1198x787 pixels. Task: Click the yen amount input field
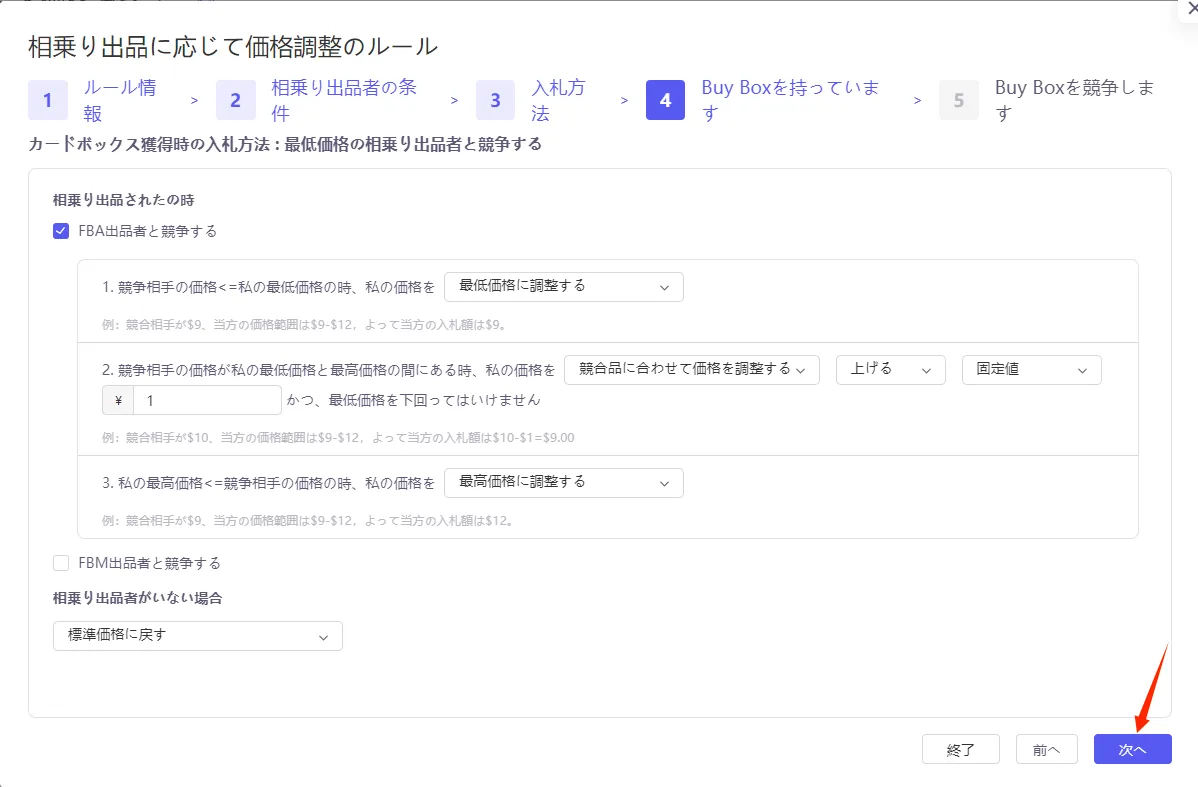click(207, 400)
